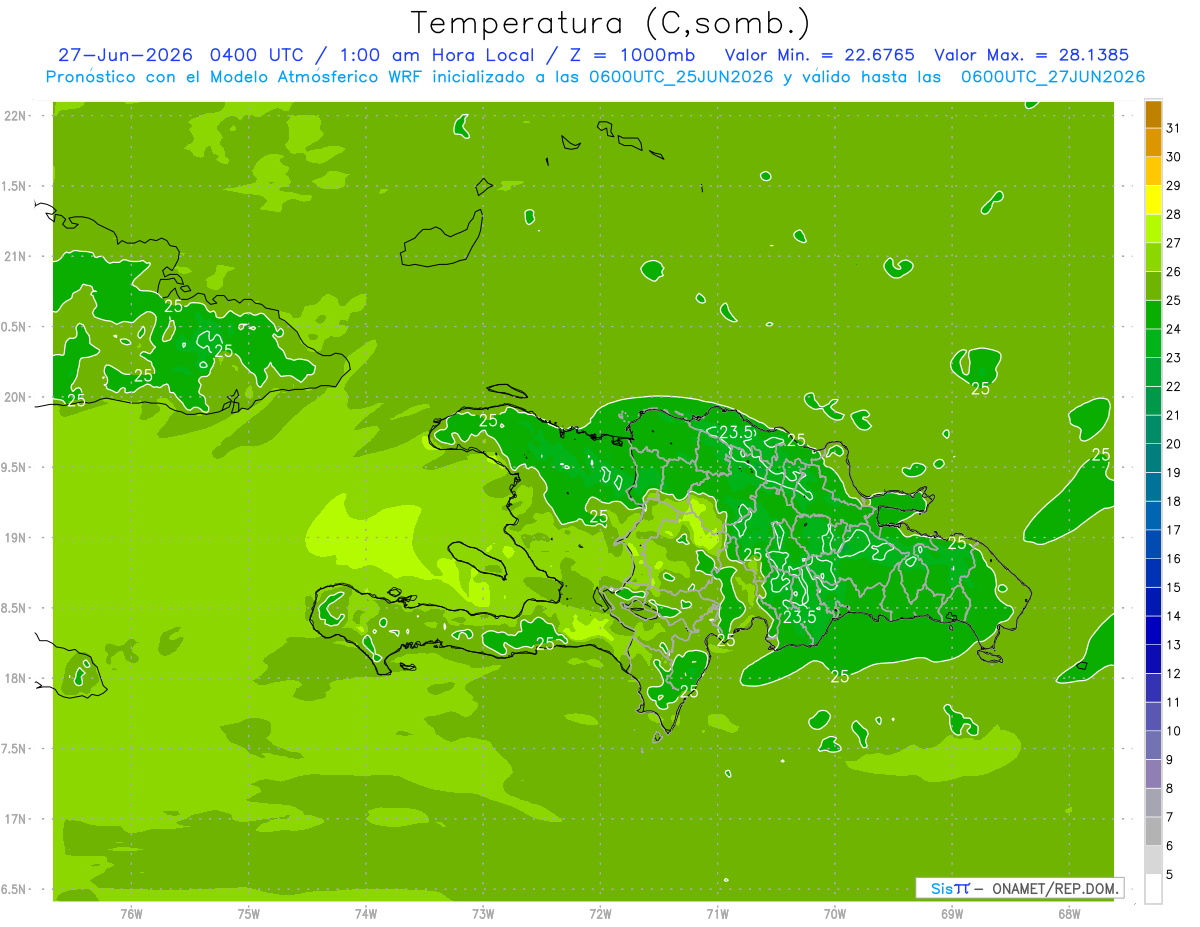Screen dimensions: 1200x927
Task: Click the '75W' longitude axis label
Action: coord(249,913)
